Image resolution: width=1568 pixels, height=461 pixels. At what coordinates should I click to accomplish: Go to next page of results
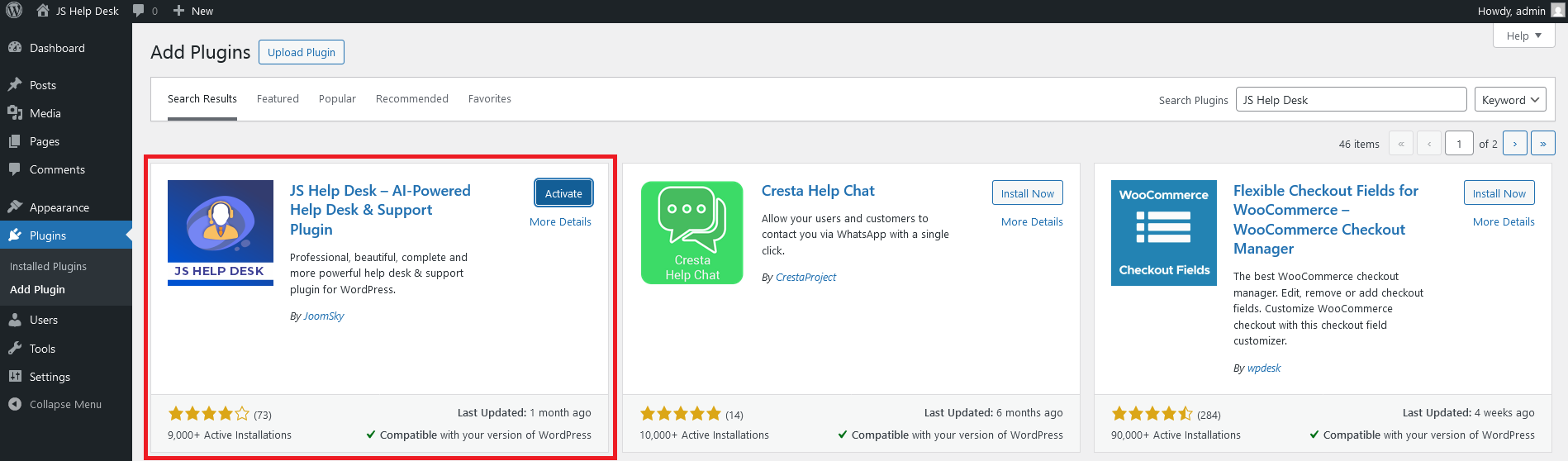click(x=1514, y=144)
